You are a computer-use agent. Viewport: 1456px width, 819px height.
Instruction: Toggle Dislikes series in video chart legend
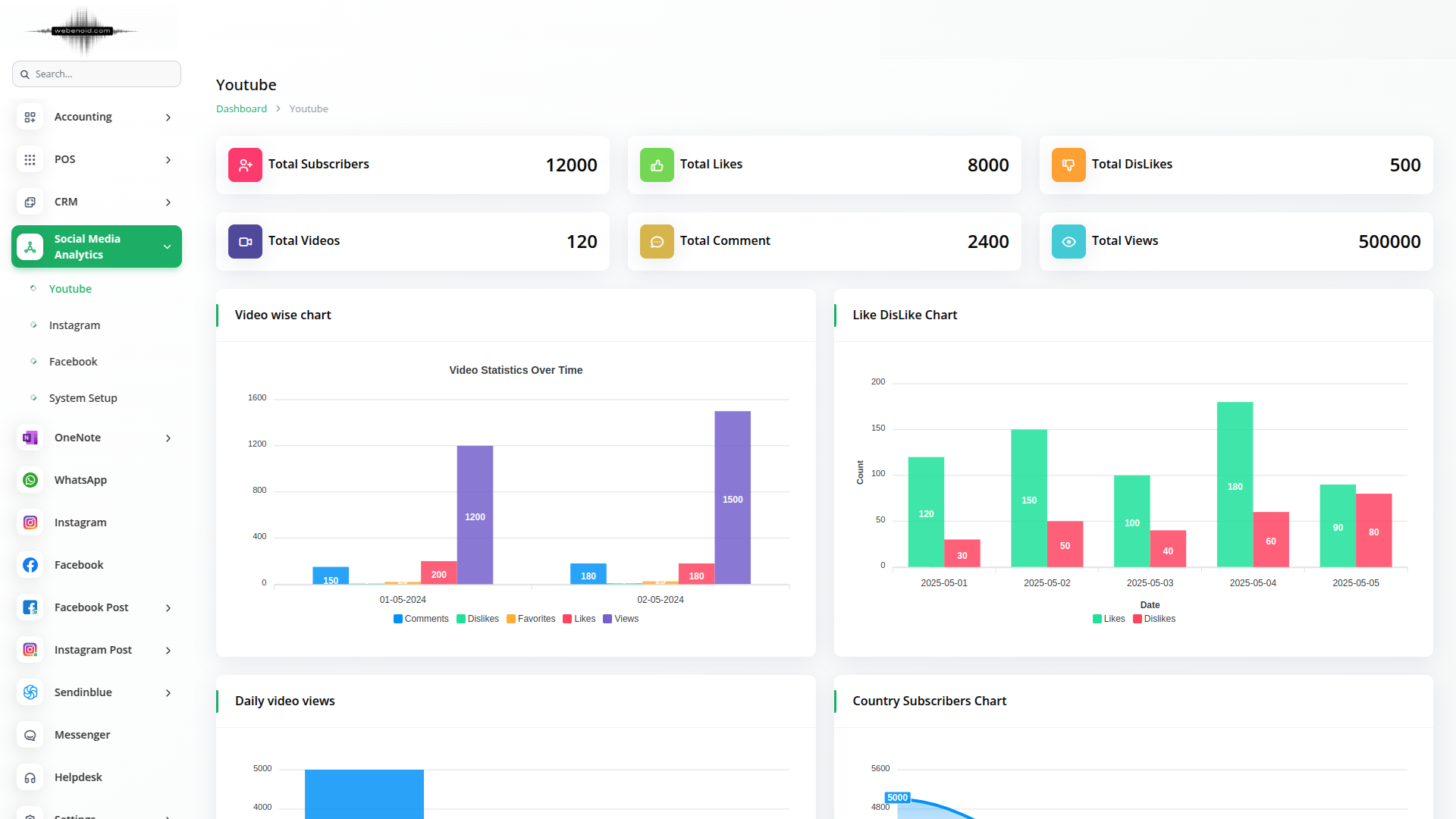[478, 619]
